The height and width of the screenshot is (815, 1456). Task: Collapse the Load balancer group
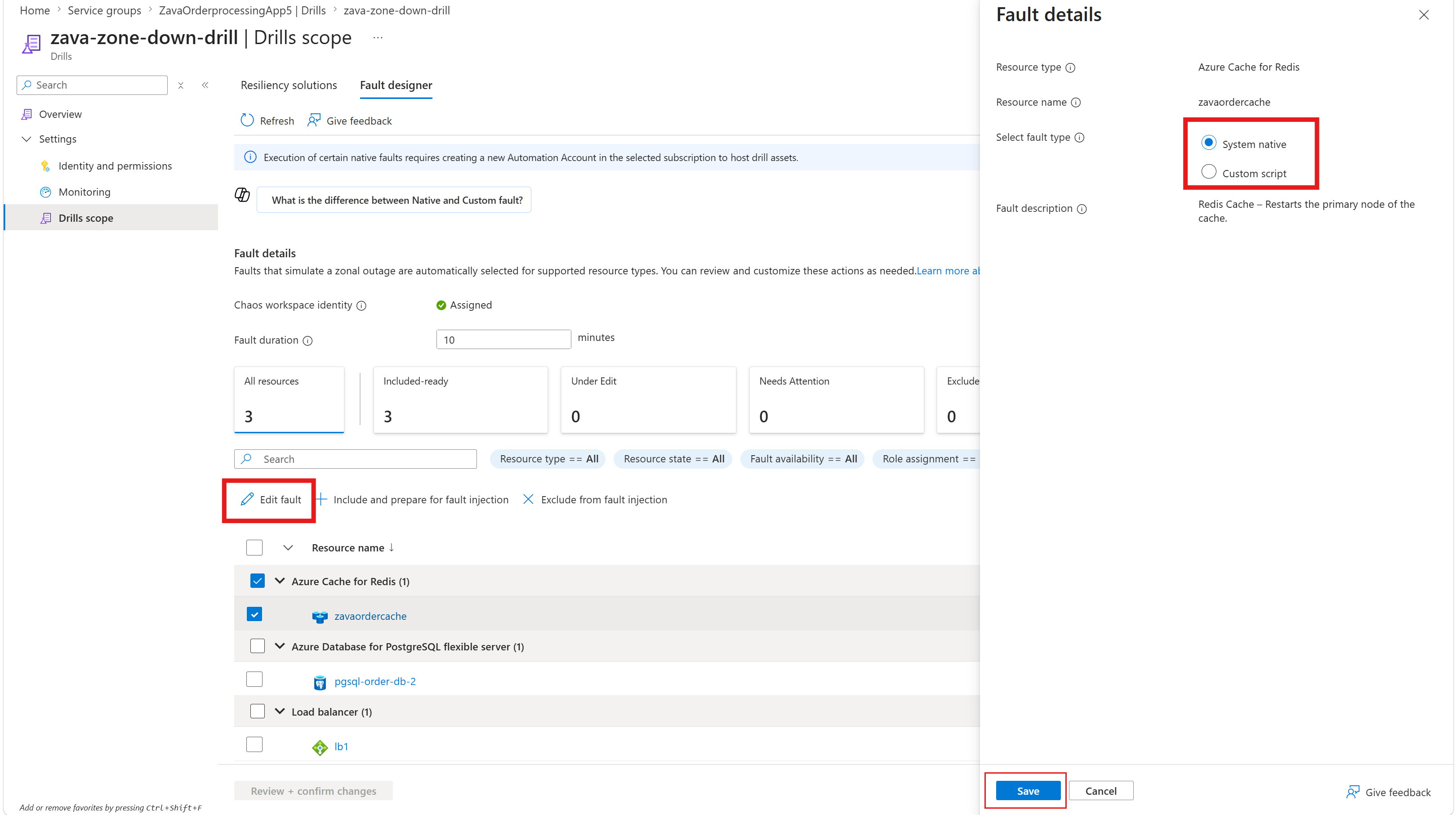pos(280,711)
